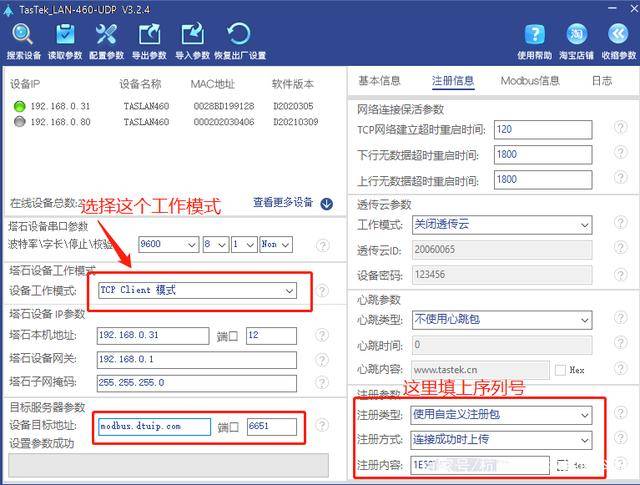Screen dimensions: 640x485
Task: Click the local port field showing 12
Action: 271,336
